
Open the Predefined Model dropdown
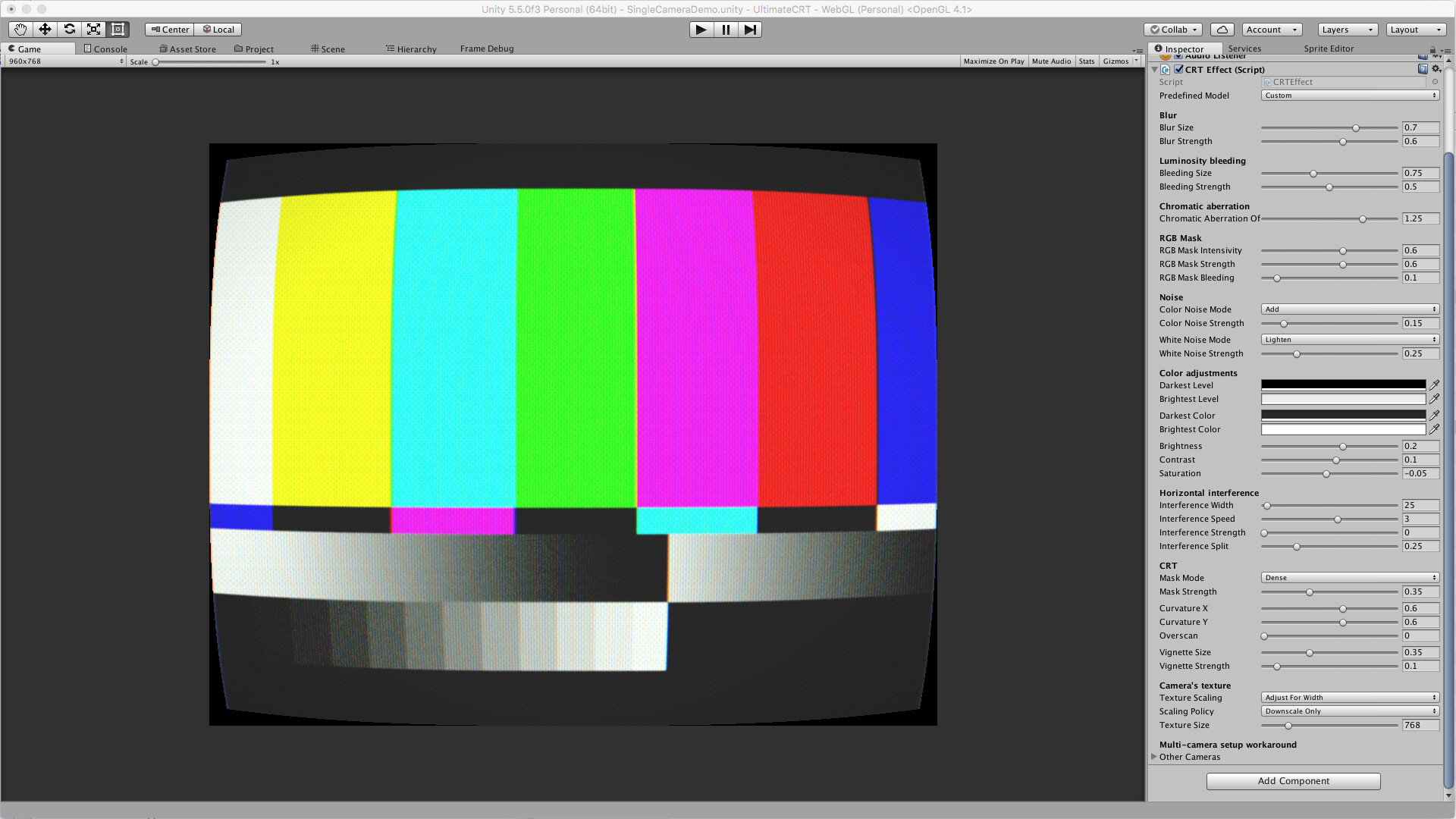pyautogui.click(x=1349, y=95)
